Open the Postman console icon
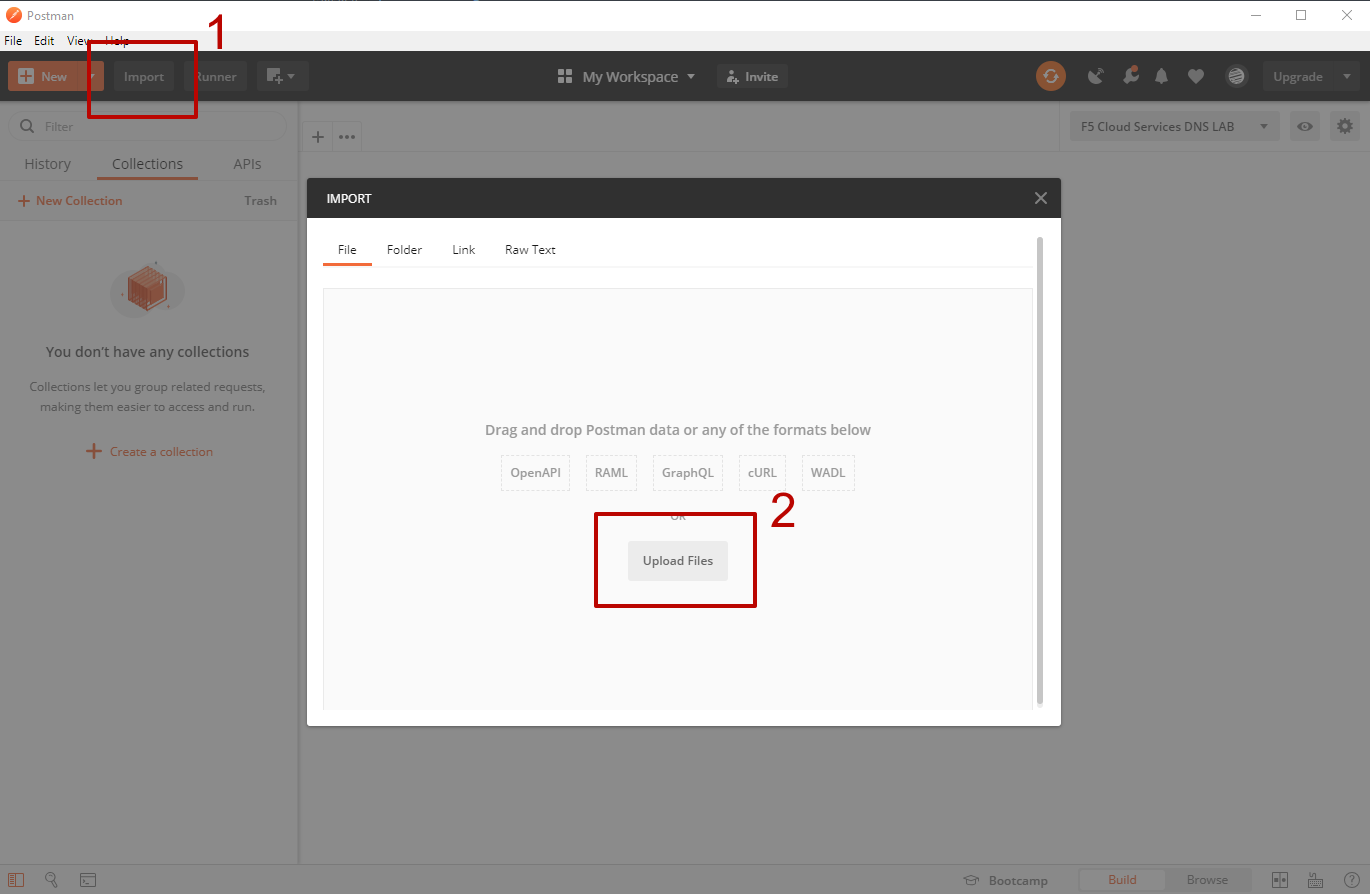Screen dimensions: 1370x894 (88, 880)
